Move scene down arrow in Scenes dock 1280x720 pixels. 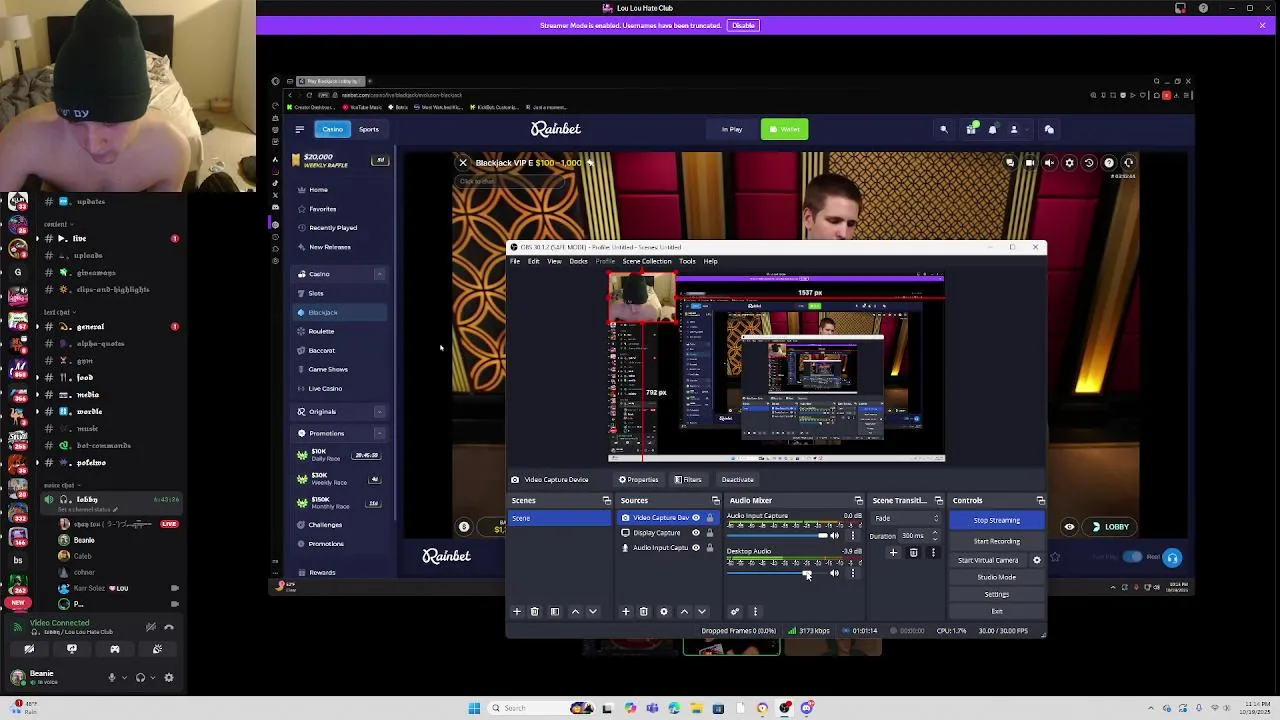pos(592,611)
